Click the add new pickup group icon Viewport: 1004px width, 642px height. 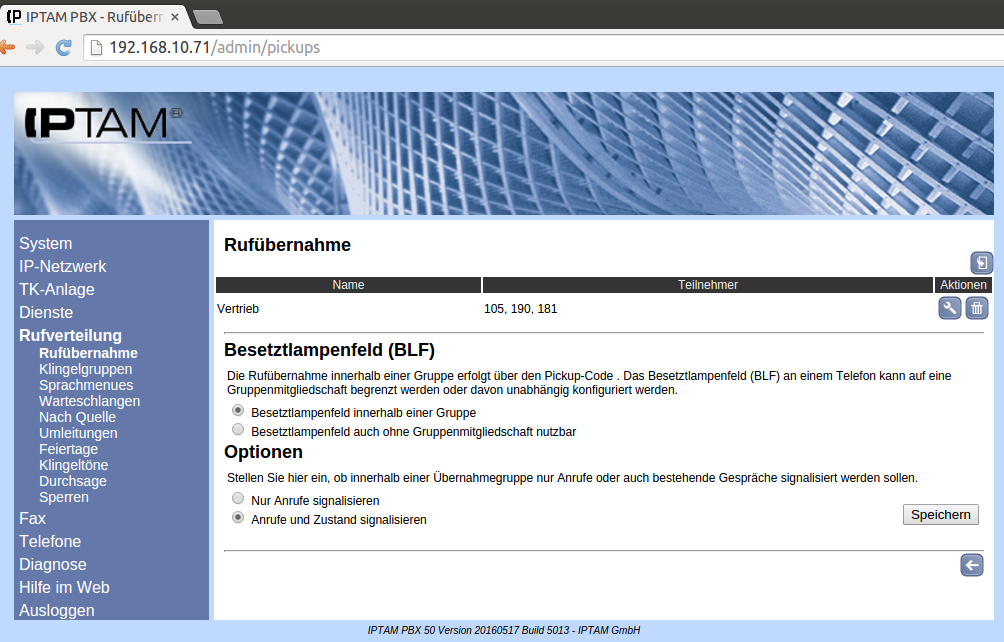pos(981,263)
